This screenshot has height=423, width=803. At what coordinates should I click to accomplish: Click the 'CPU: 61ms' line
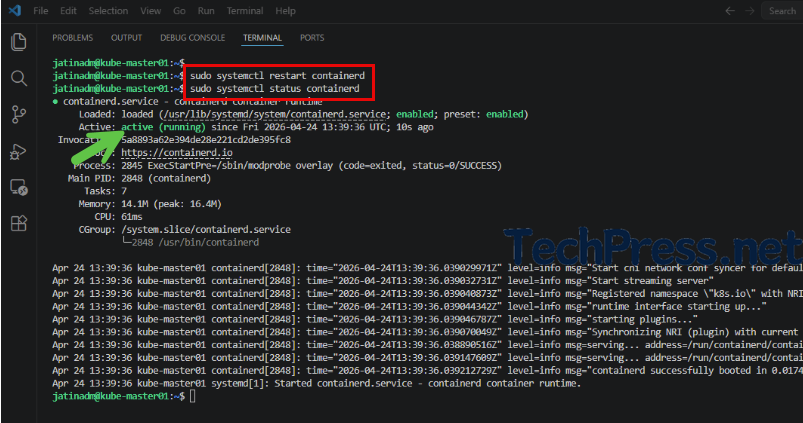118,217
